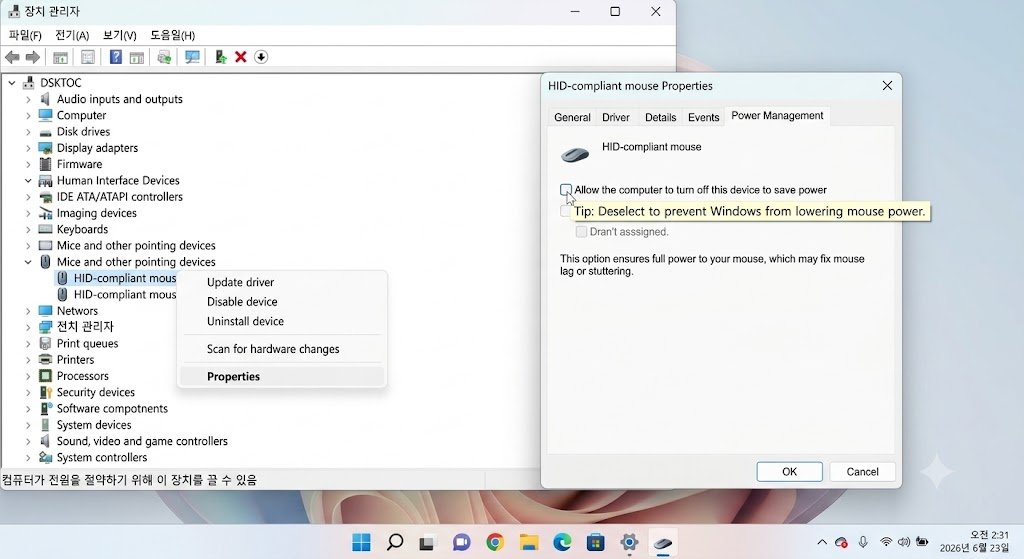The width and height of the screenshot is (1024, 559).
Task: Expand the Print queues node
Action: (28, 343)
